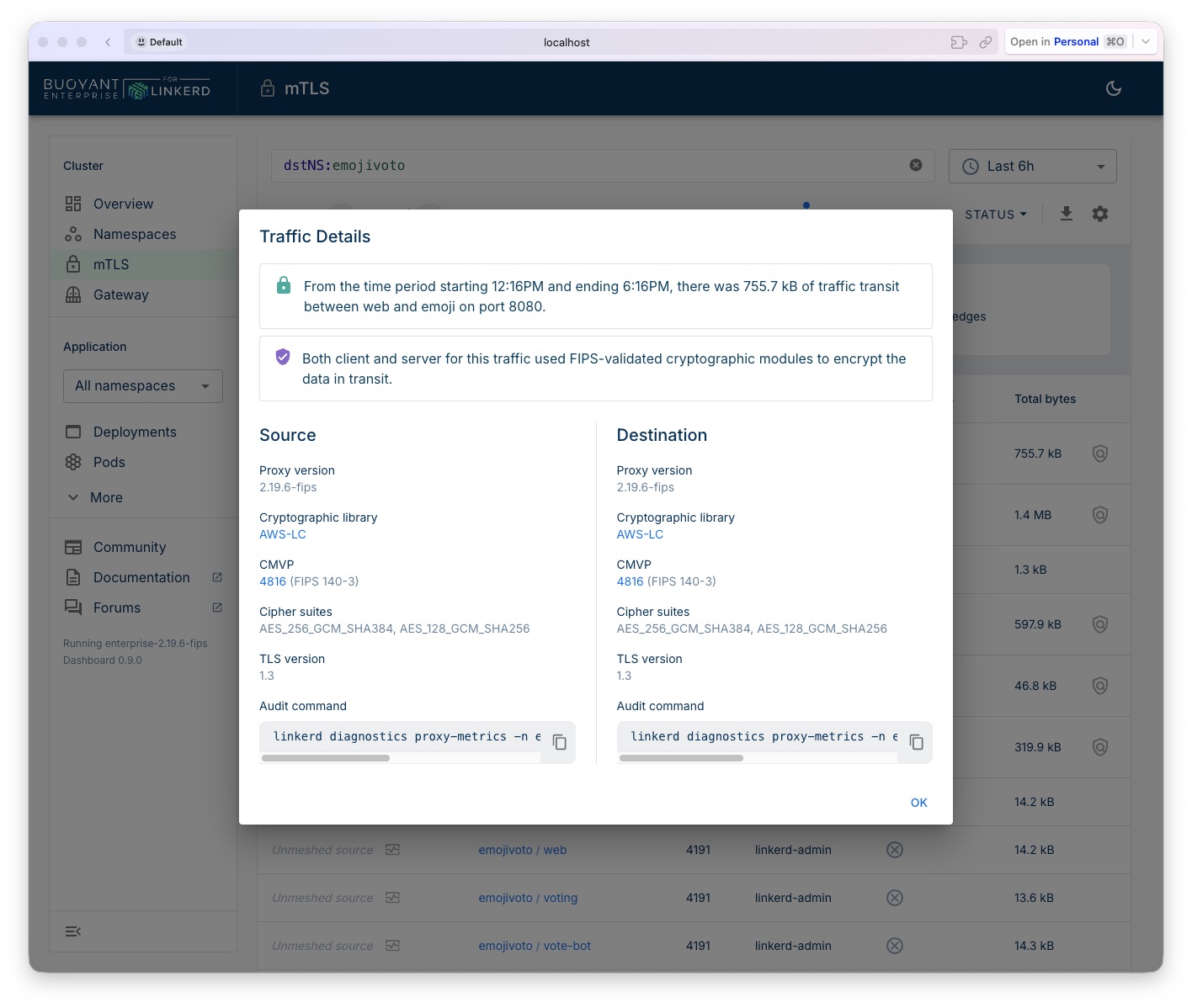Copy the Source audit command
The height and width of the screenshot is (1008, 1192).
point(559,742)
